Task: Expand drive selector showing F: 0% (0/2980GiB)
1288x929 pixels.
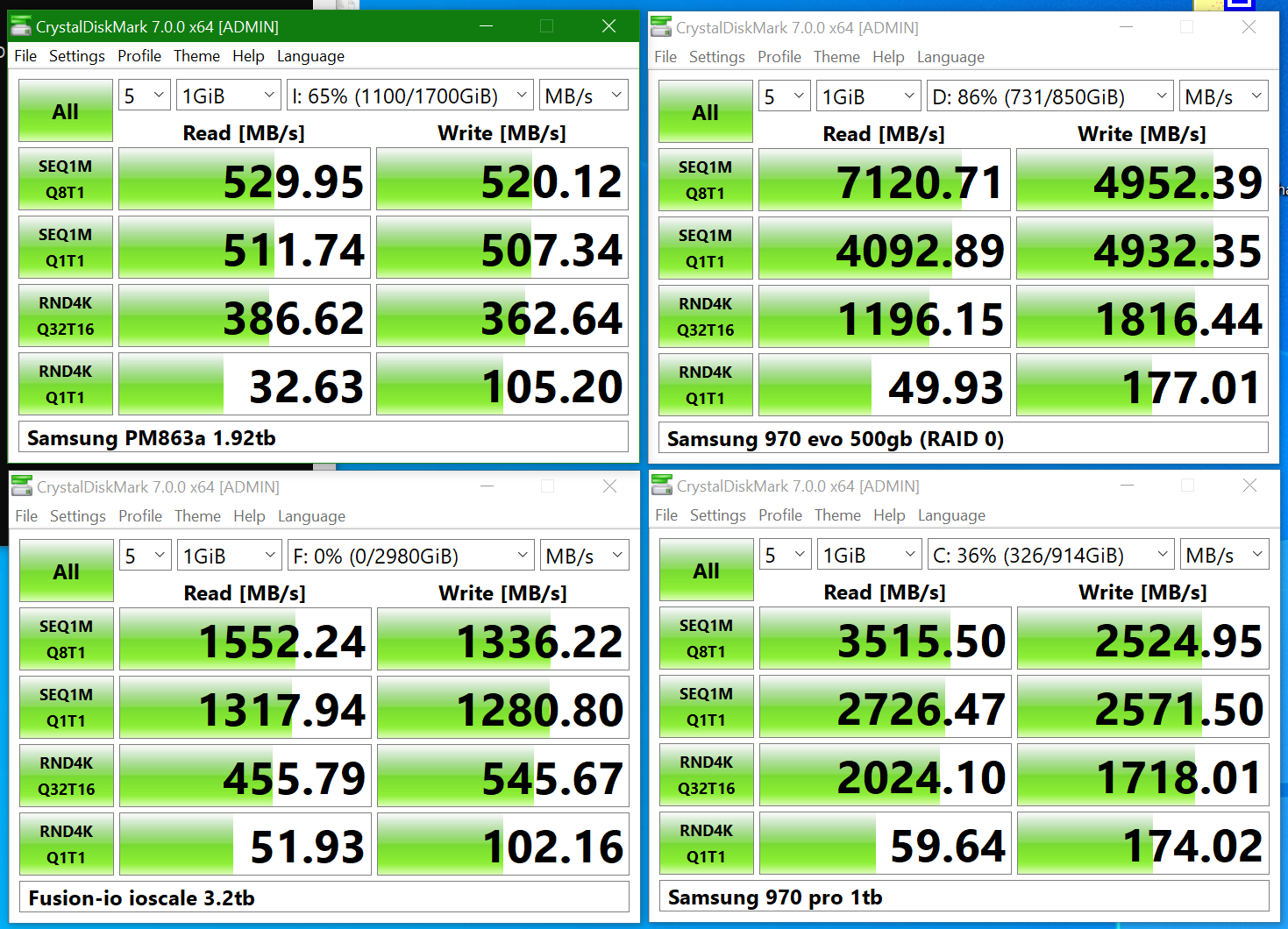Action: 410,556
